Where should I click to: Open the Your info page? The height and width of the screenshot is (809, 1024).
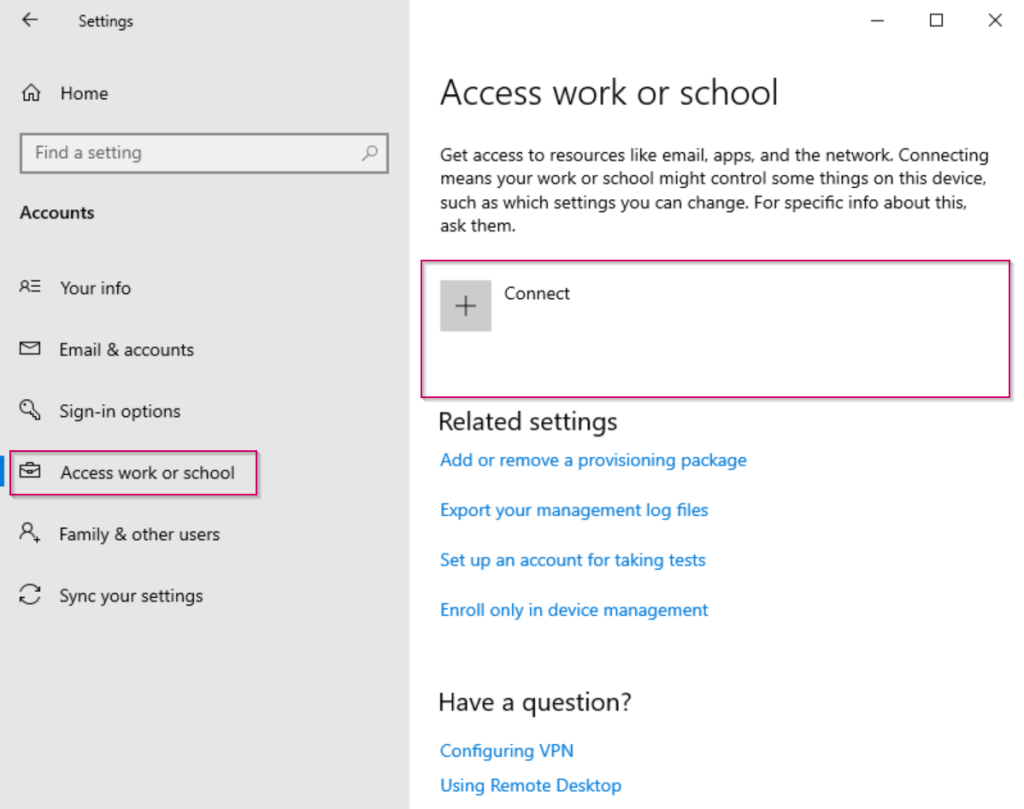[x=95, y=288]
